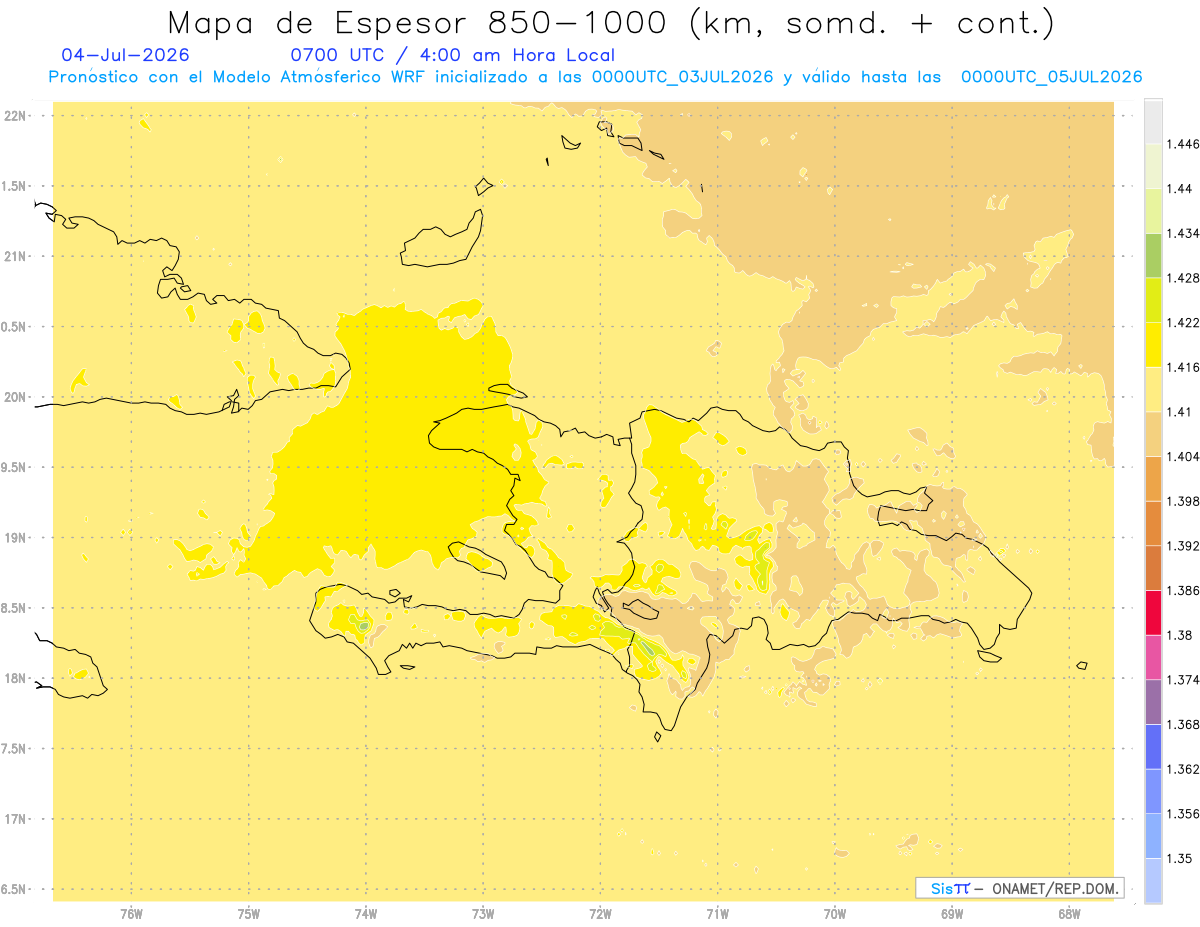Image resolution: width=1200 pixels, height=927 pixels.
Task: Select the colorbar value '1.35'
Action: (1180, 859)
